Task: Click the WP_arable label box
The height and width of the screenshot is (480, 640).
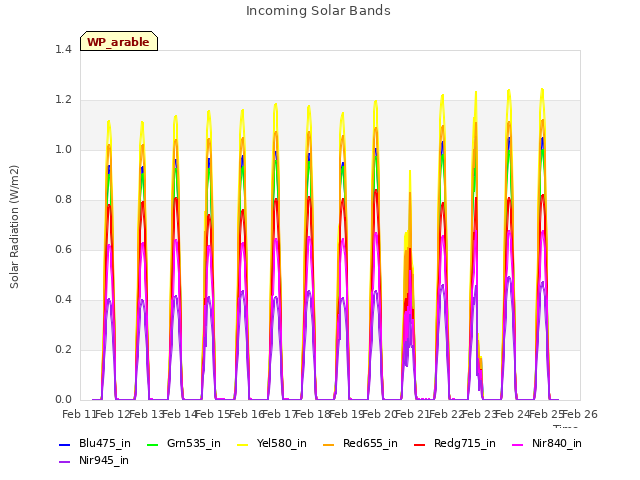Action: pyautogui.click(x=119, y=41)
